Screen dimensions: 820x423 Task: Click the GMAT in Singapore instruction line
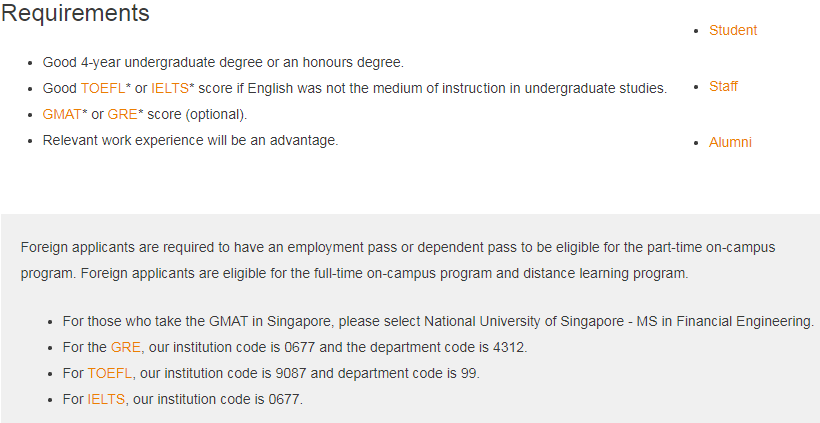click(438, 321)
